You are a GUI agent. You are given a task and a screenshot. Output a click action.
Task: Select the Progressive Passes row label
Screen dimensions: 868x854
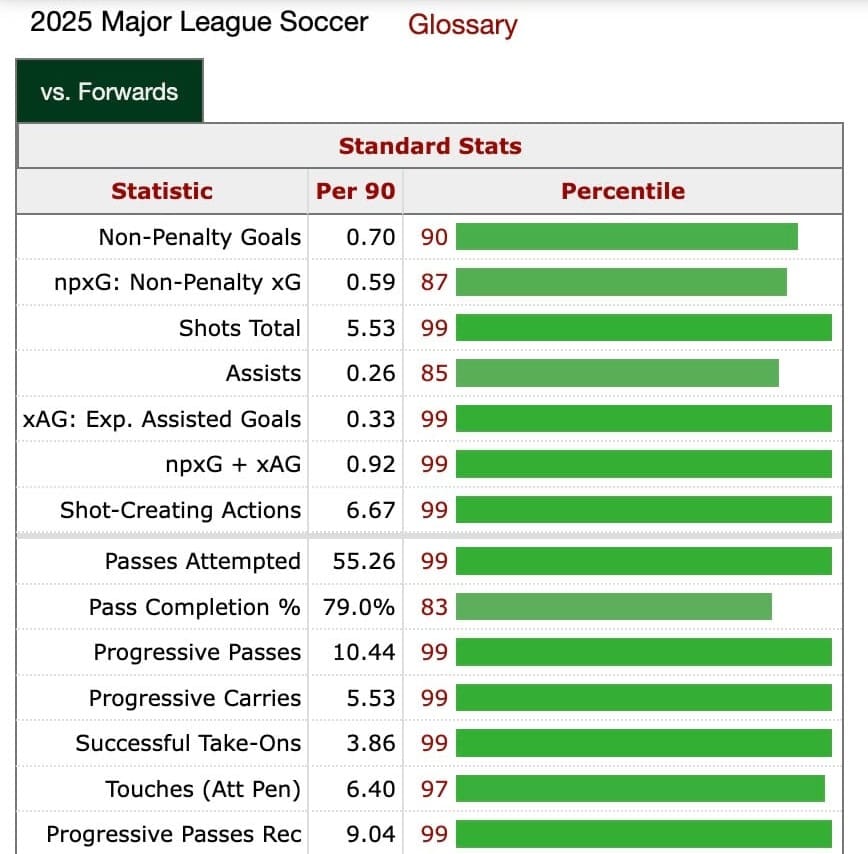[197, 652]
